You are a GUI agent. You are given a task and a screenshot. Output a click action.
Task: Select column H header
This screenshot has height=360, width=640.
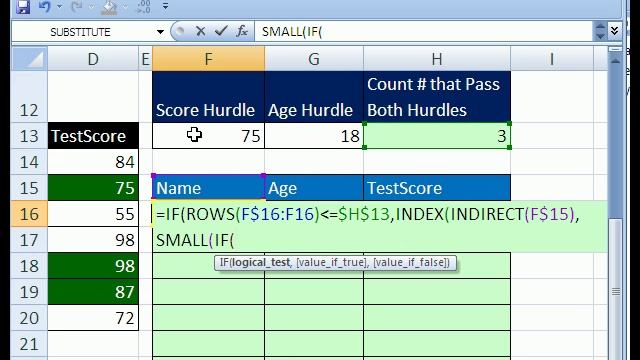[x=437, y=59]
